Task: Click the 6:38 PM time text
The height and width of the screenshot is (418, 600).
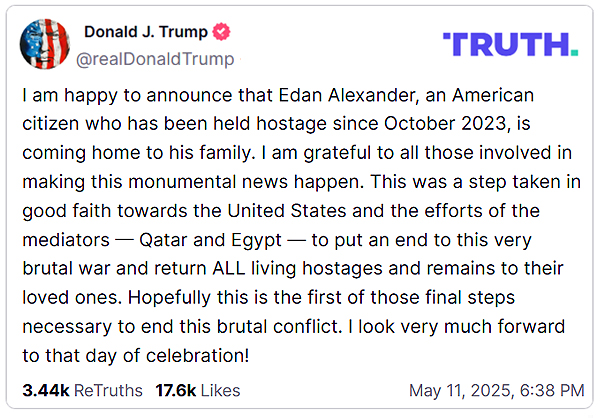Action: [552, 391]
